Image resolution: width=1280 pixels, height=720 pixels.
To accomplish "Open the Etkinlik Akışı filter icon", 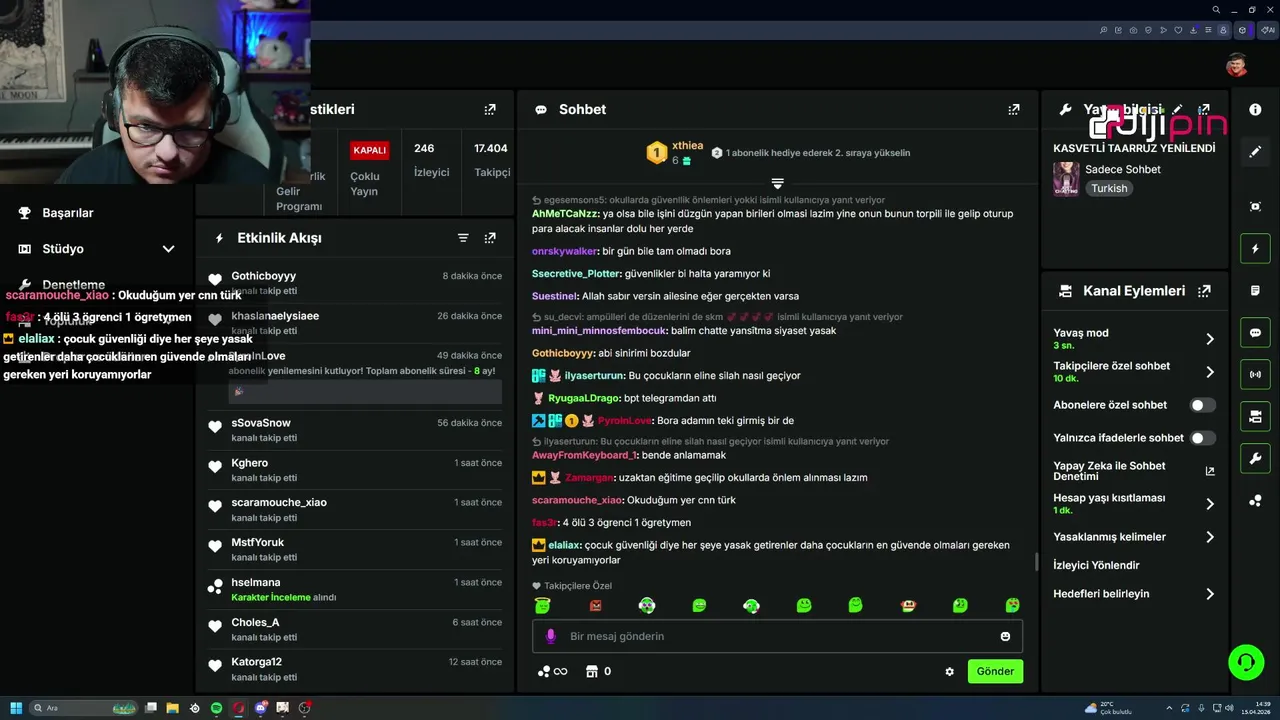I will click(463, 238).
